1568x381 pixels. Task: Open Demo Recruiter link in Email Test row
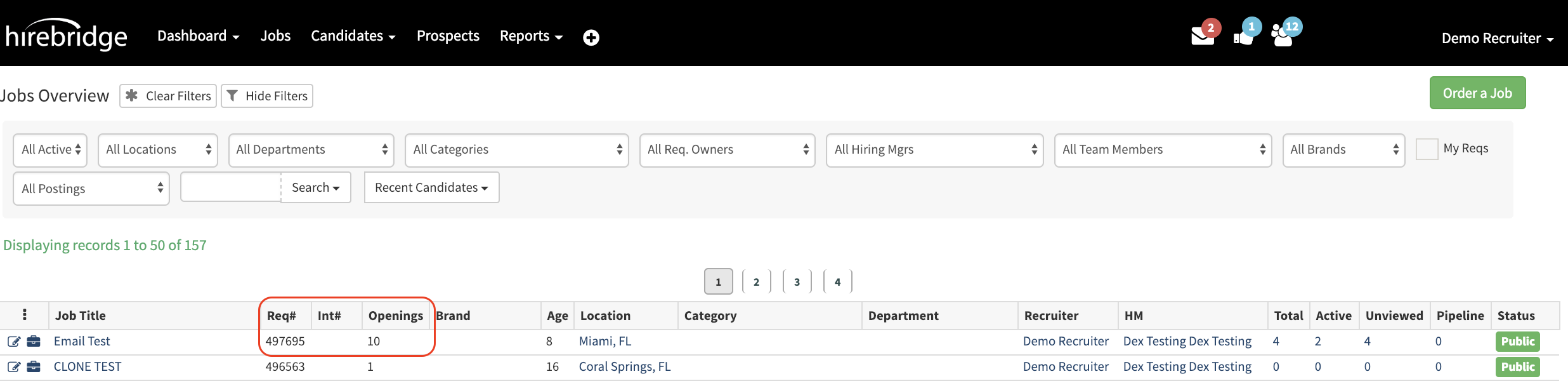click(x=1066, y=342)
